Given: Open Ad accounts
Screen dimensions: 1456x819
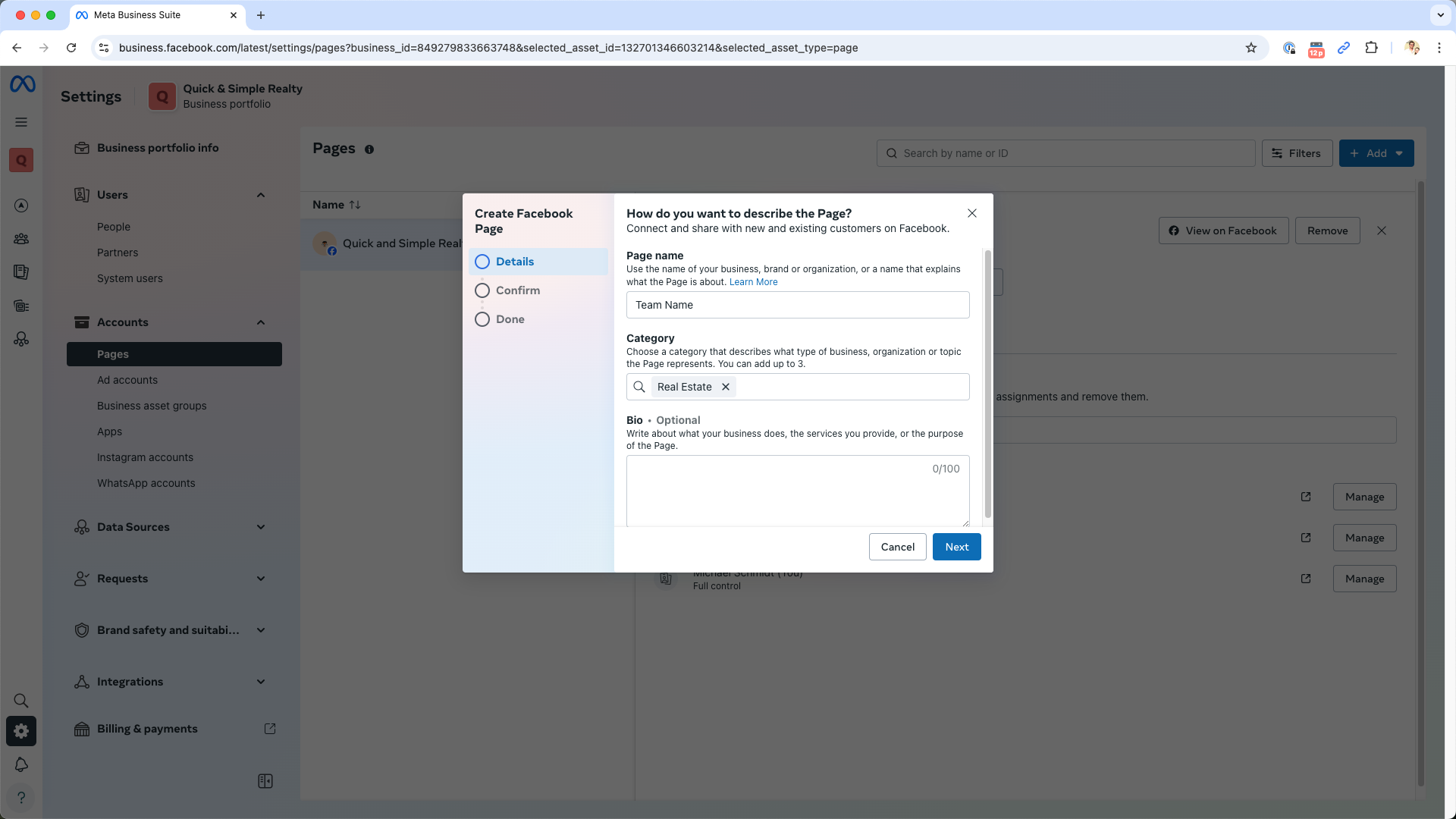Looking at the screenshot, I should click(x=127, y=380).
